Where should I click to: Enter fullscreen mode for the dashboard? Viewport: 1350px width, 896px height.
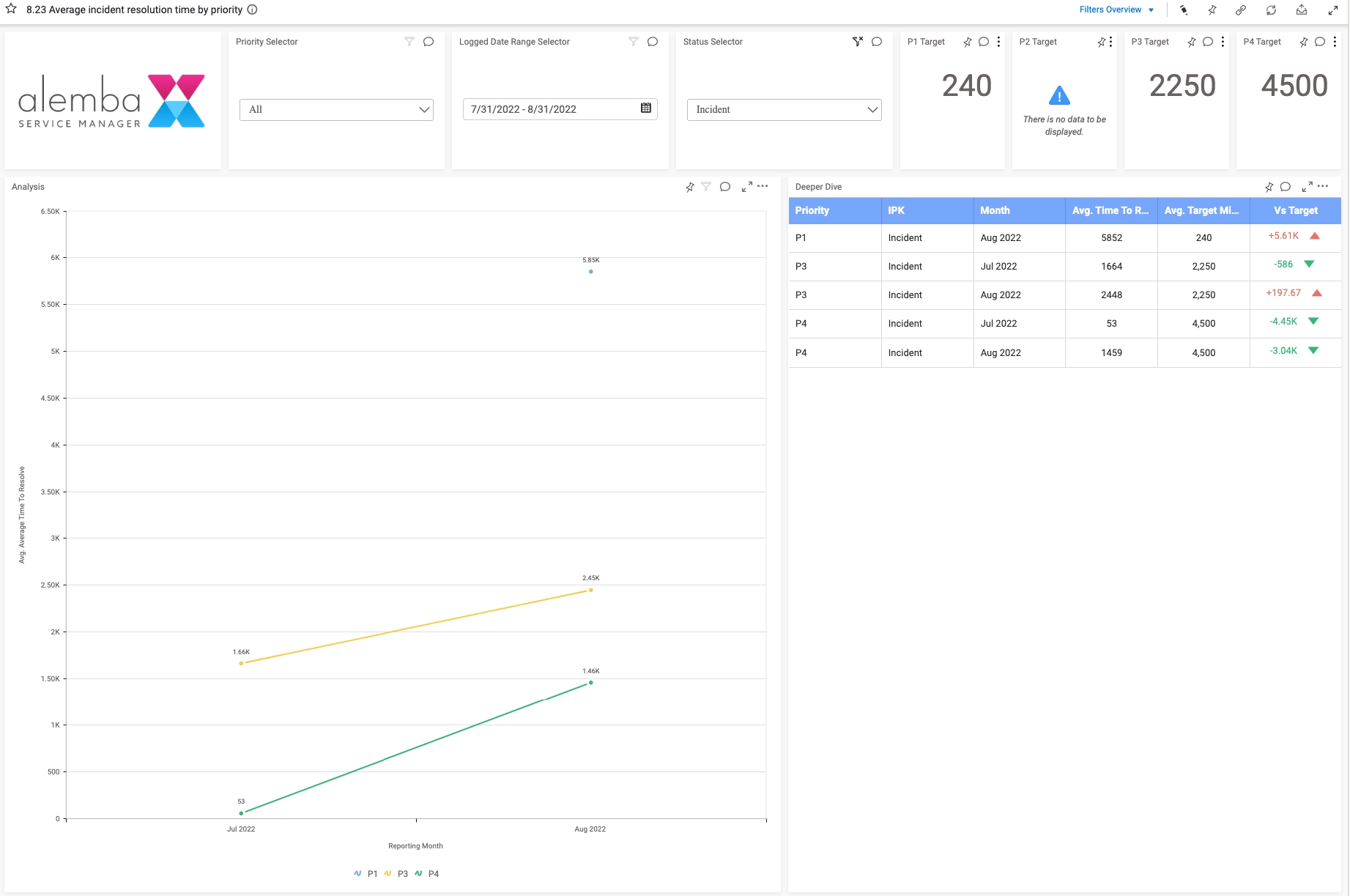pos(1333,10)
